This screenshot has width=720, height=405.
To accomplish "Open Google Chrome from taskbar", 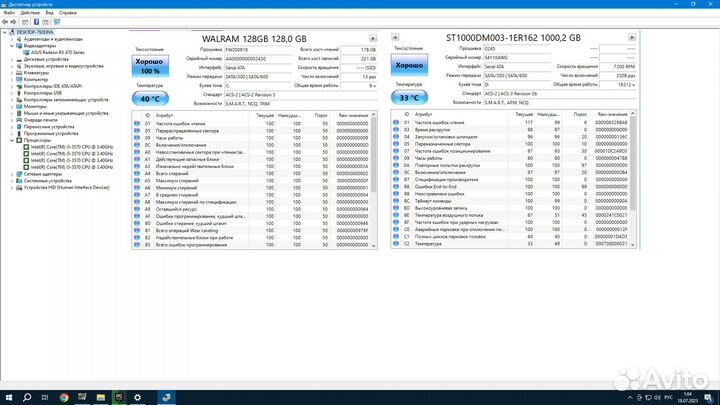I will click(64, 397).
